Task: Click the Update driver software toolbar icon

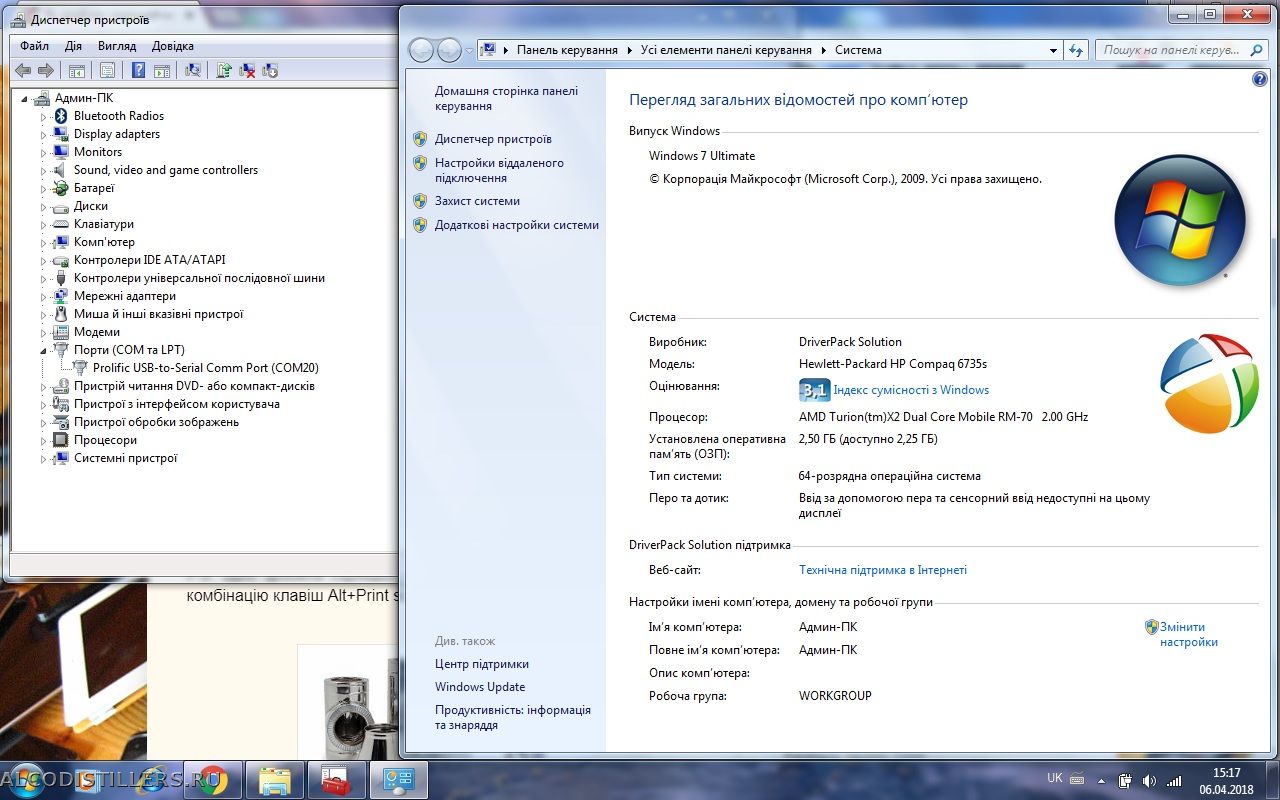Action: (224, 70)
